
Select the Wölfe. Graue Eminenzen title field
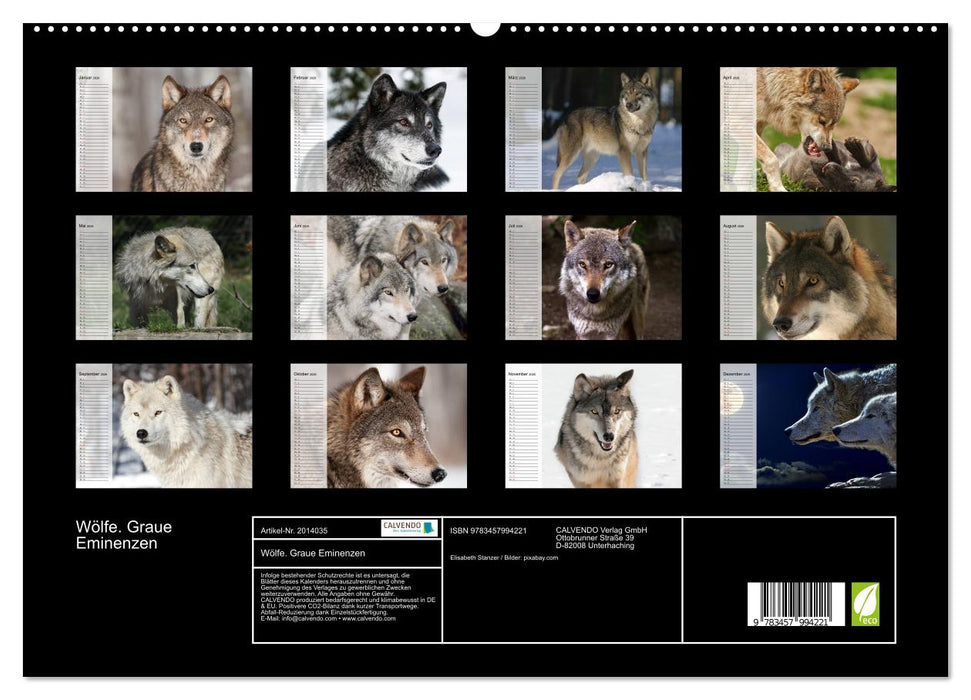[313, 554]
